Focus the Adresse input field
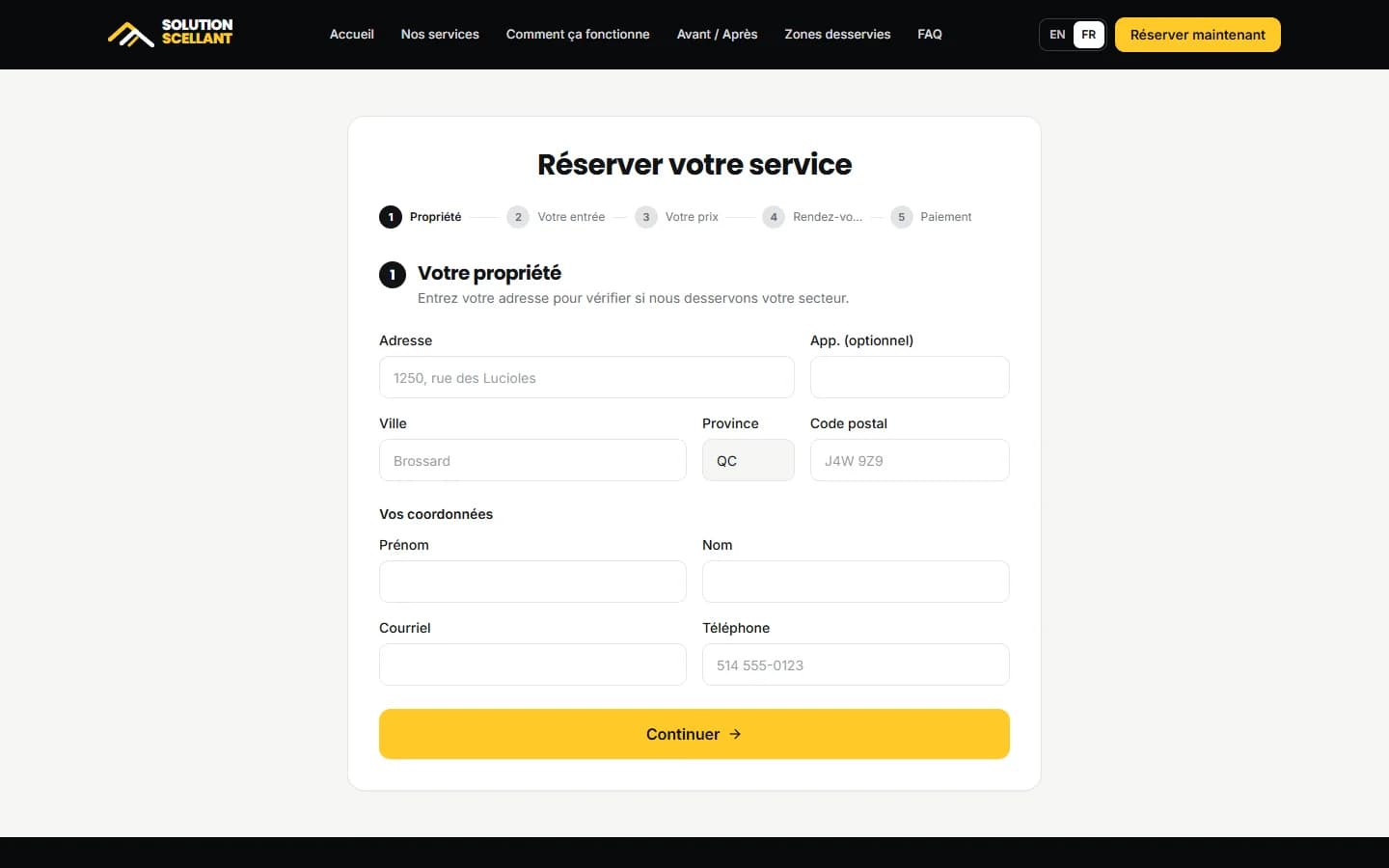Viewport: 1389px width, 868px height. [586, 377]
